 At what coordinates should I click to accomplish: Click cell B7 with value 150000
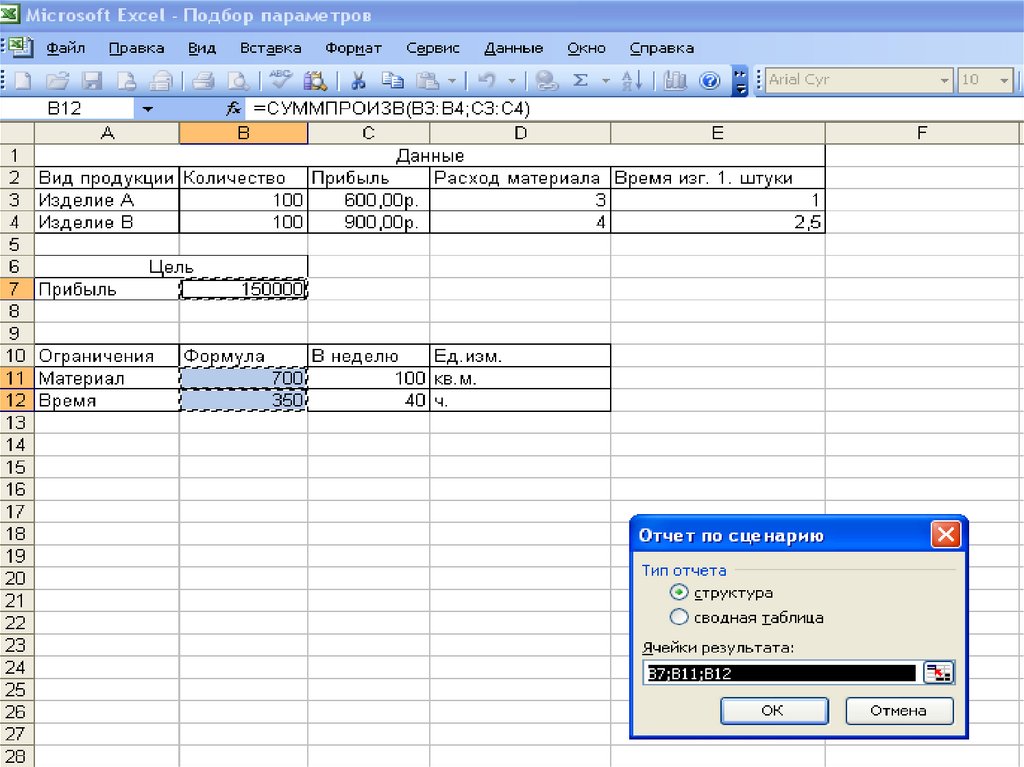click(243, 289)
